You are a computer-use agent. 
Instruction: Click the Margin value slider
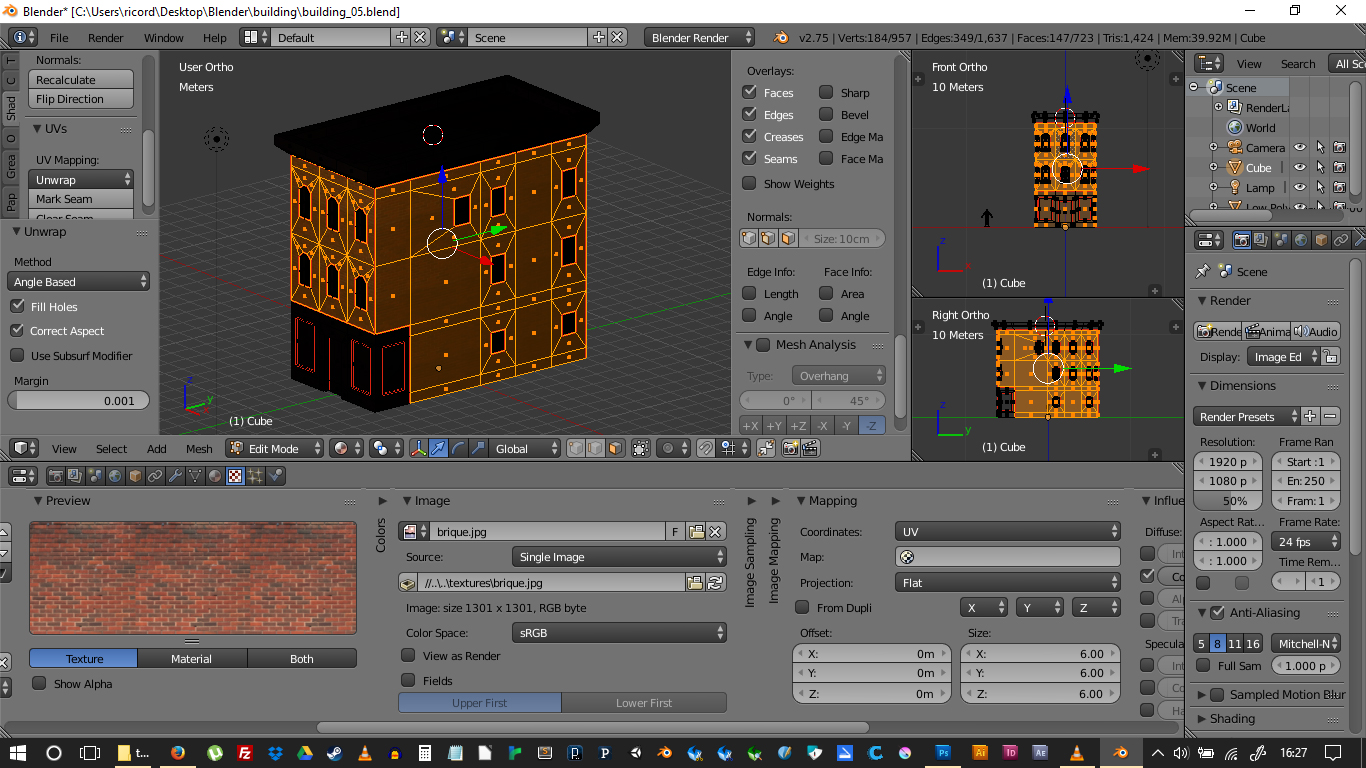78,401
